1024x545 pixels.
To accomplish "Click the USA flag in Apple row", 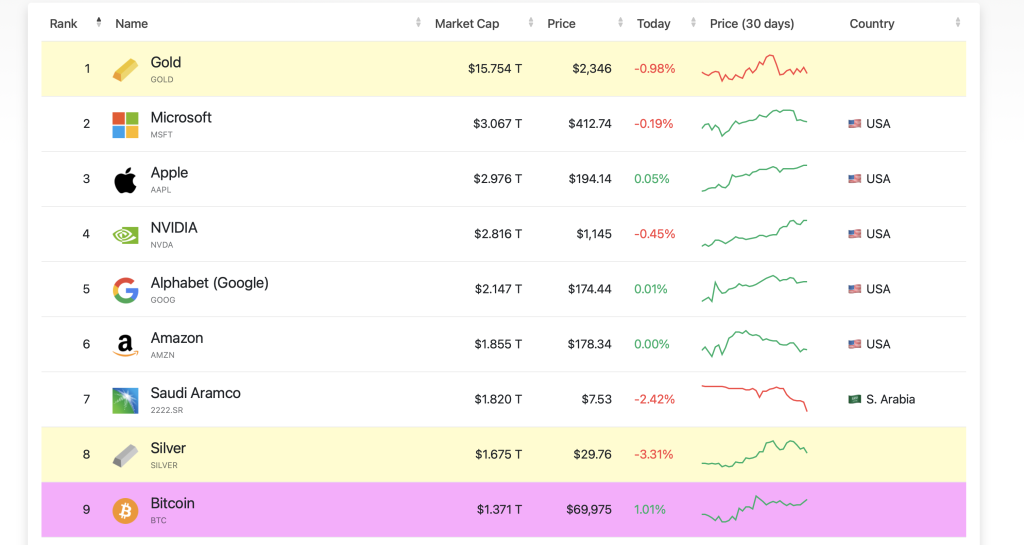I will [854, 178].
